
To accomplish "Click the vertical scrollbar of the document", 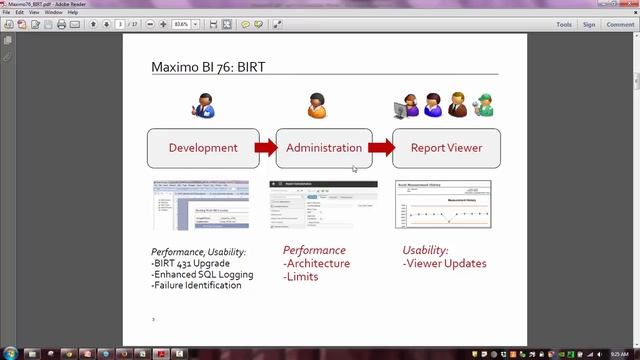I will click(636, 189).
